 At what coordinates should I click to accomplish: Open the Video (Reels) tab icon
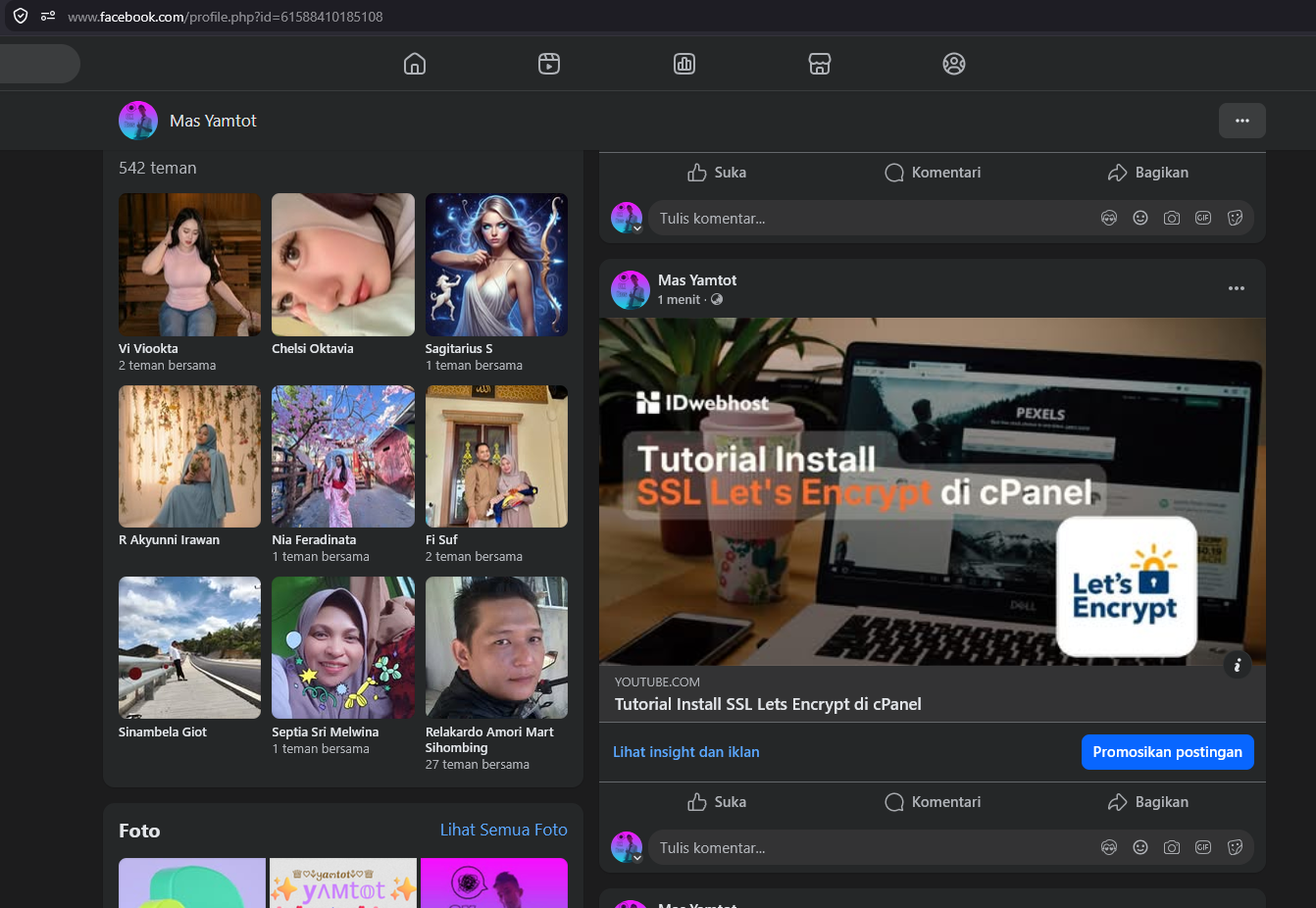point(549,64)
